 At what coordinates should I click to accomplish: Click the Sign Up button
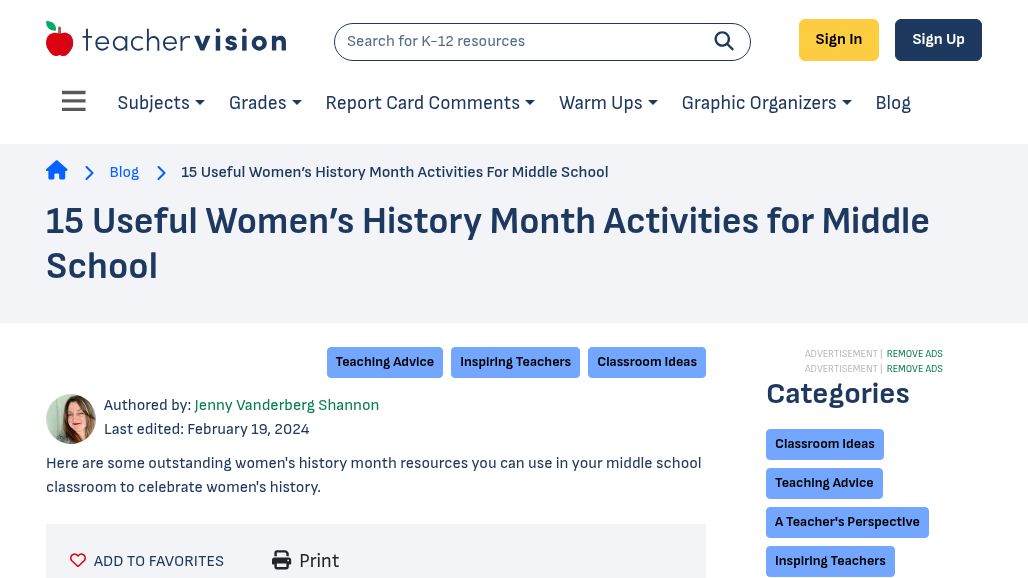click(x=937, y=39)
